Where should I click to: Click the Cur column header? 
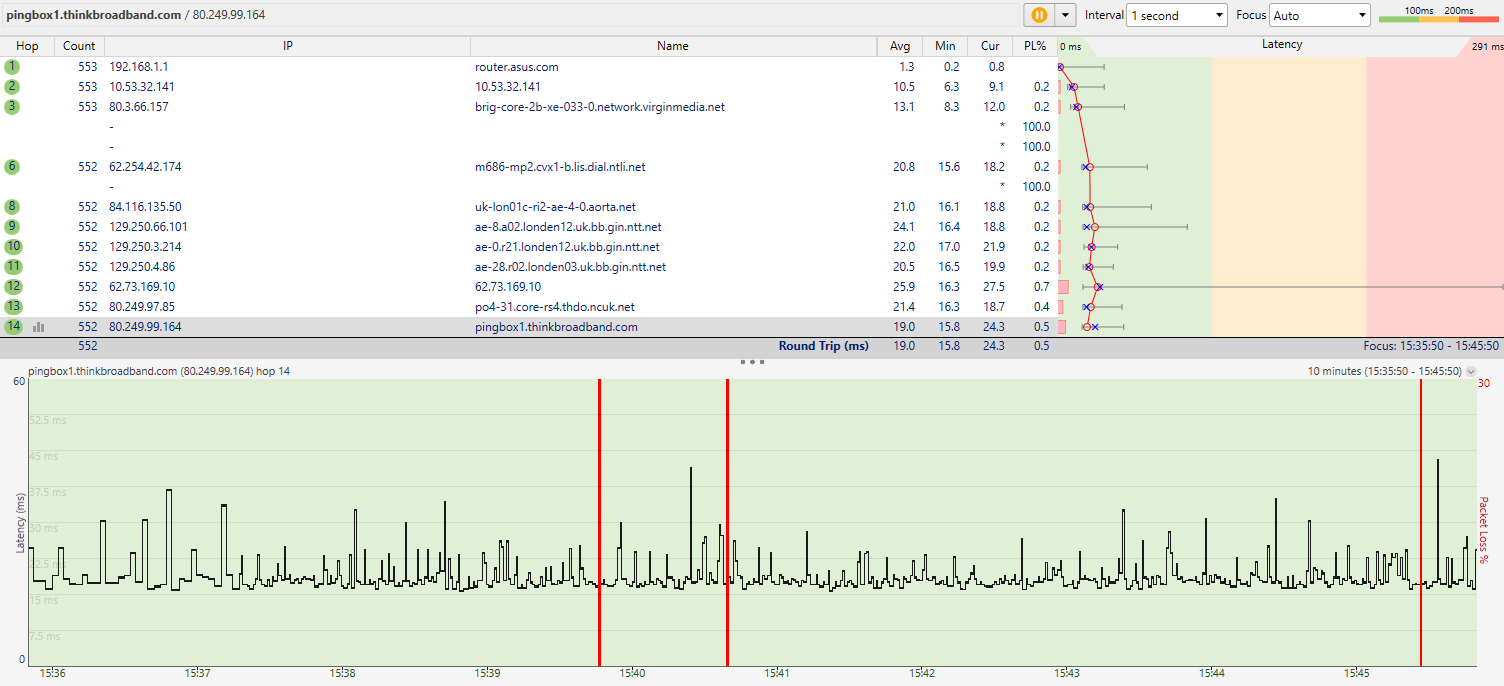click(x=990, y=46)
